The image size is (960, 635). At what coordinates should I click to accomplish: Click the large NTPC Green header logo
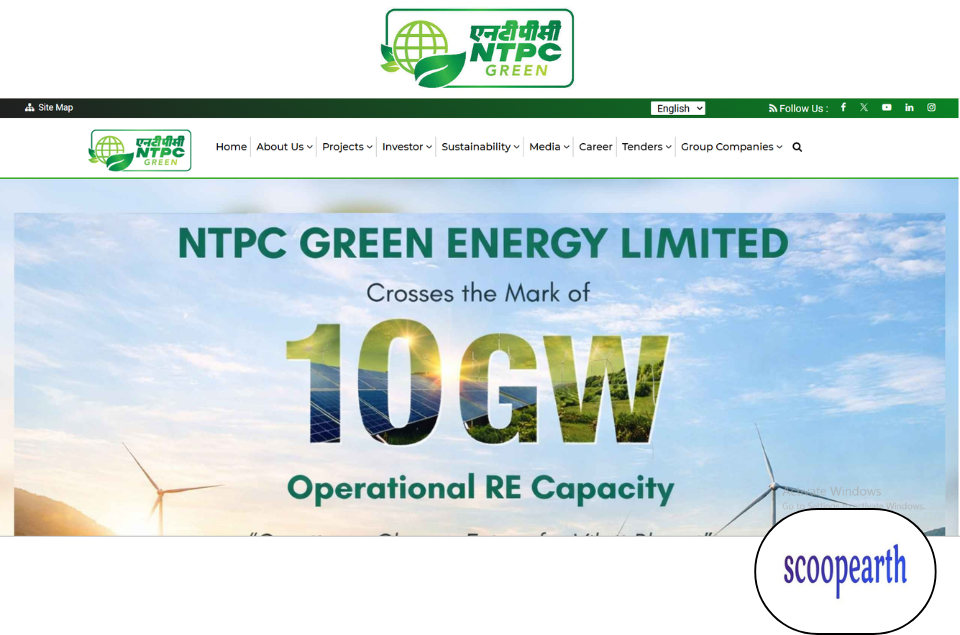(x=479, y=48)
